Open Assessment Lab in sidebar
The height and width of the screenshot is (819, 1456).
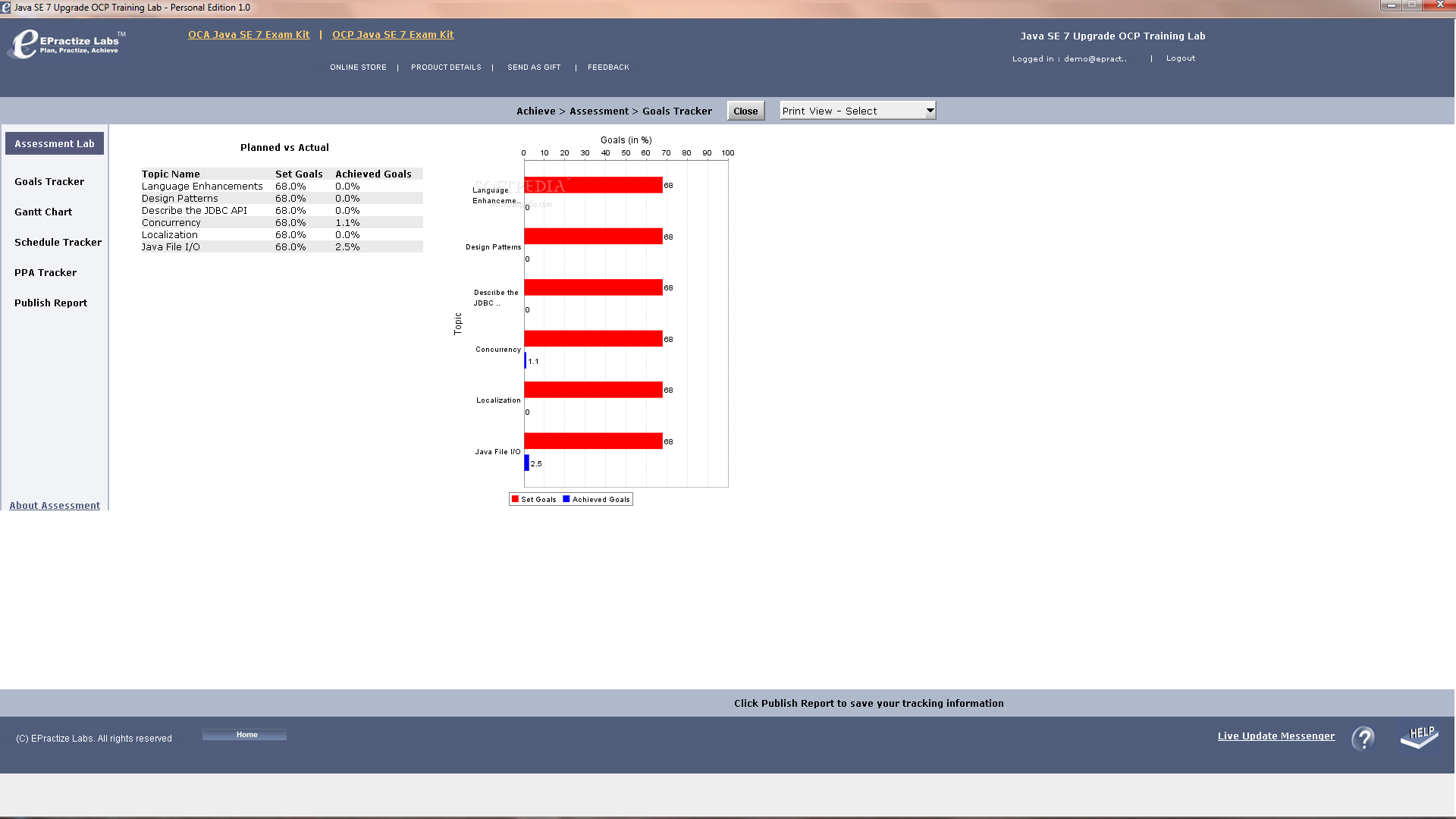[55, 143]
